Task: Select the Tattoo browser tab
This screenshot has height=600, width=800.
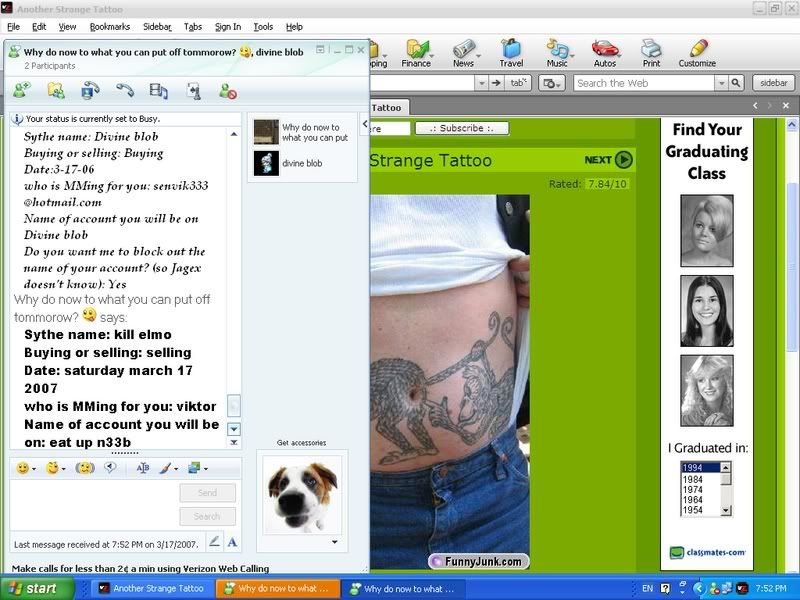Action: pyautogui.click(x=387, y=108)
